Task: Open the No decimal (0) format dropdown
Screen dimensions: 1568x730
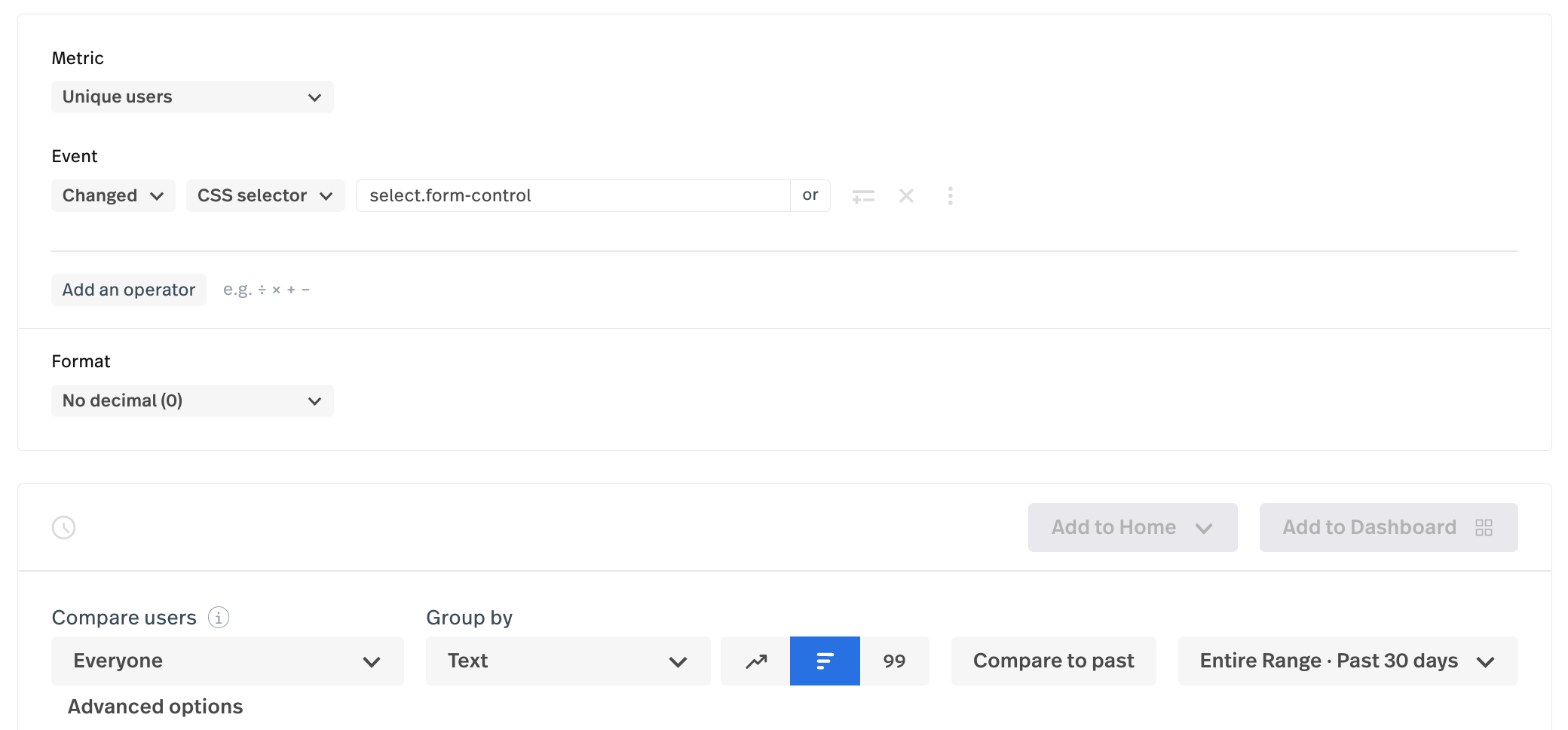Action: pos(192,401)
